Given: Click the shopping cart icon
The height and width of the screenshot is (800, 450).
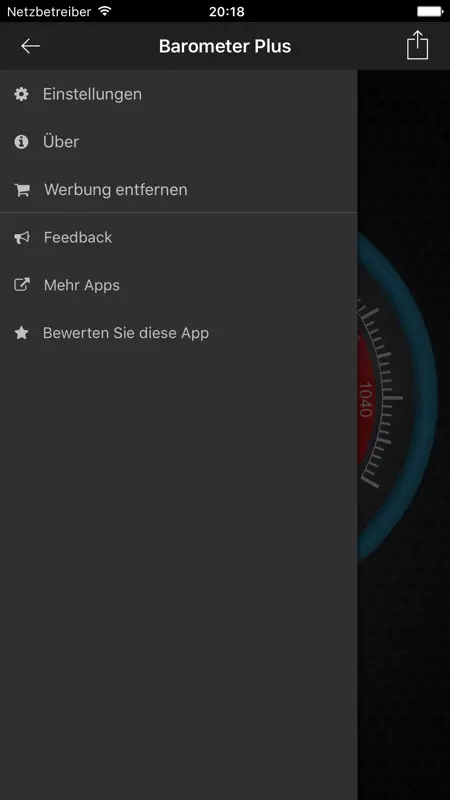Looking at the screenshot, I should pos(22,190).
